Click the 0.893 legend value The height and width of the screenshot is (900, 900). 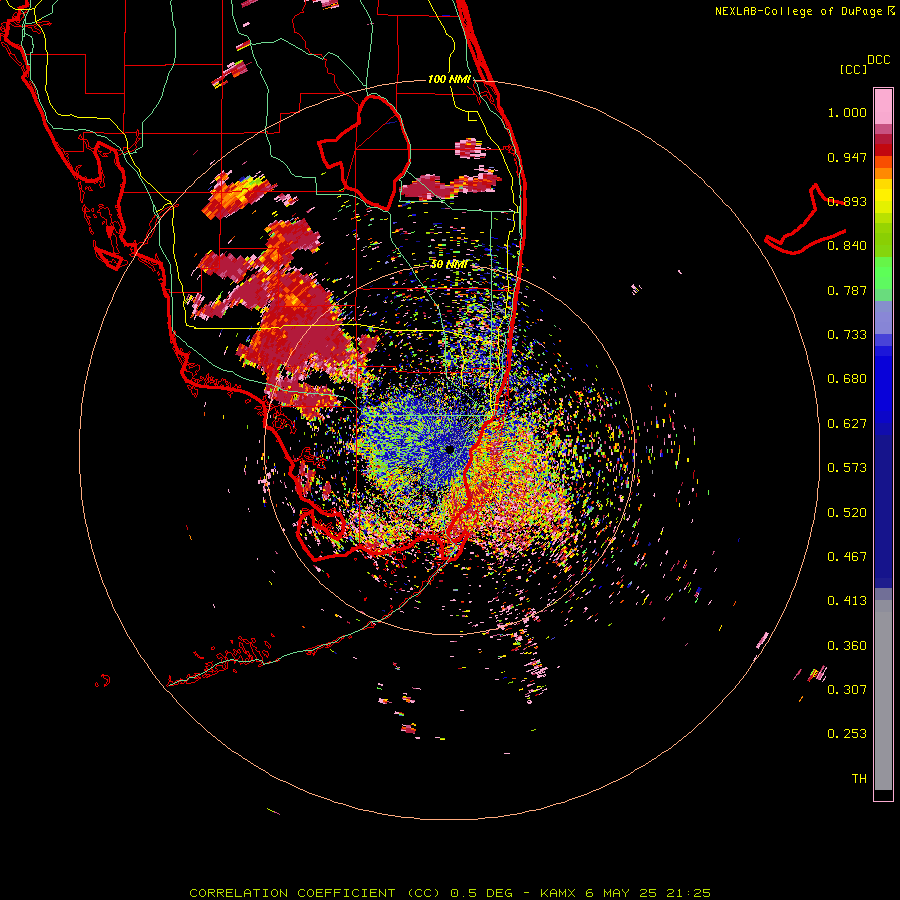tap(847, 201)
